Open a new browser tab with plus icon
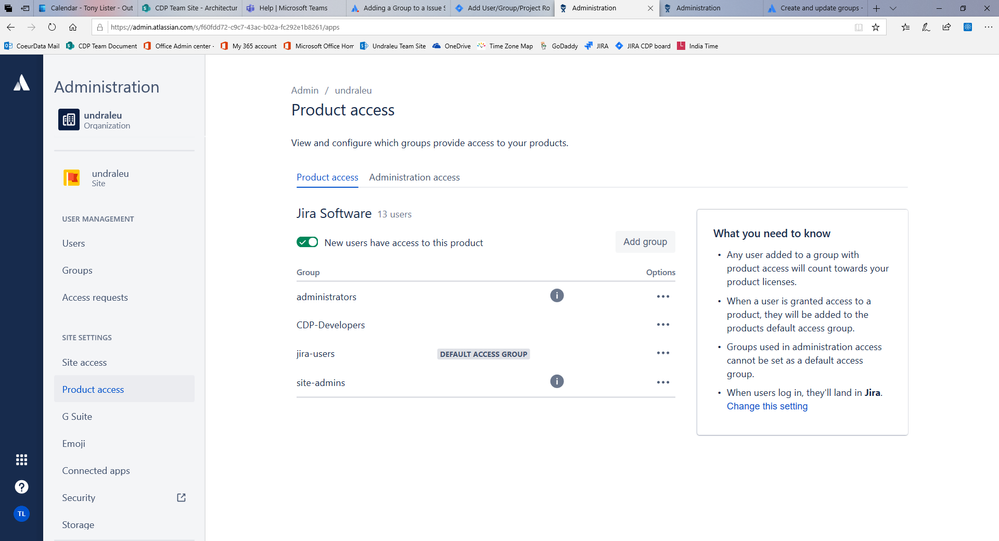Screen dimensions: 999x541 tap(876, 8)
